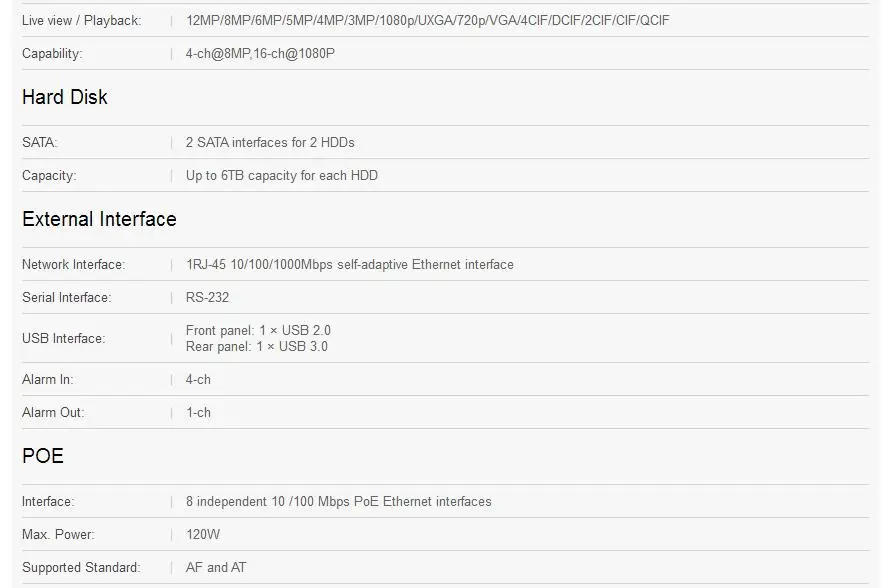This screenshot has height=588, width=888.
Task: Click the Network Interface label
Action: pos(74,265)
